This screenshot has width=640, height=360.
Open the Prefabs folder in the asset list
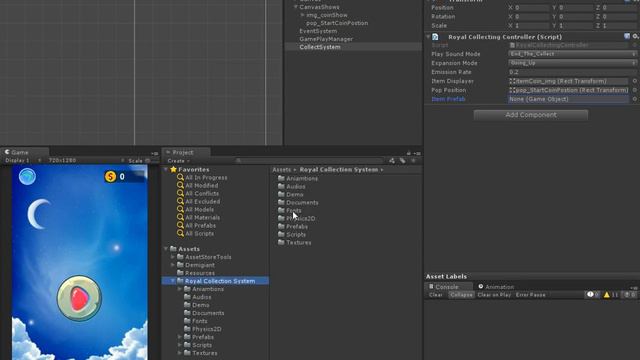(x=293, y=227)
